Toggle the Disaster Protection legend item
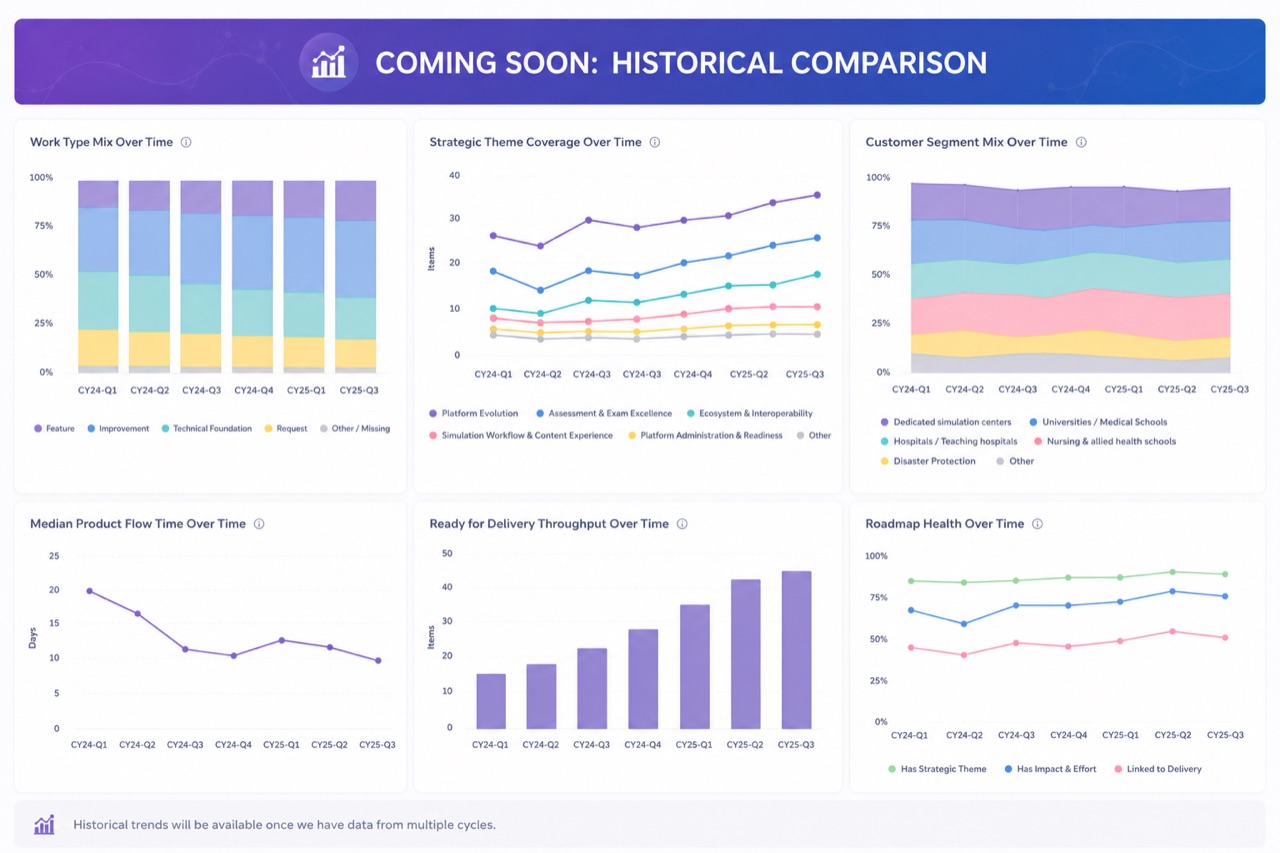1280x853 pixels. coord(929,461)
